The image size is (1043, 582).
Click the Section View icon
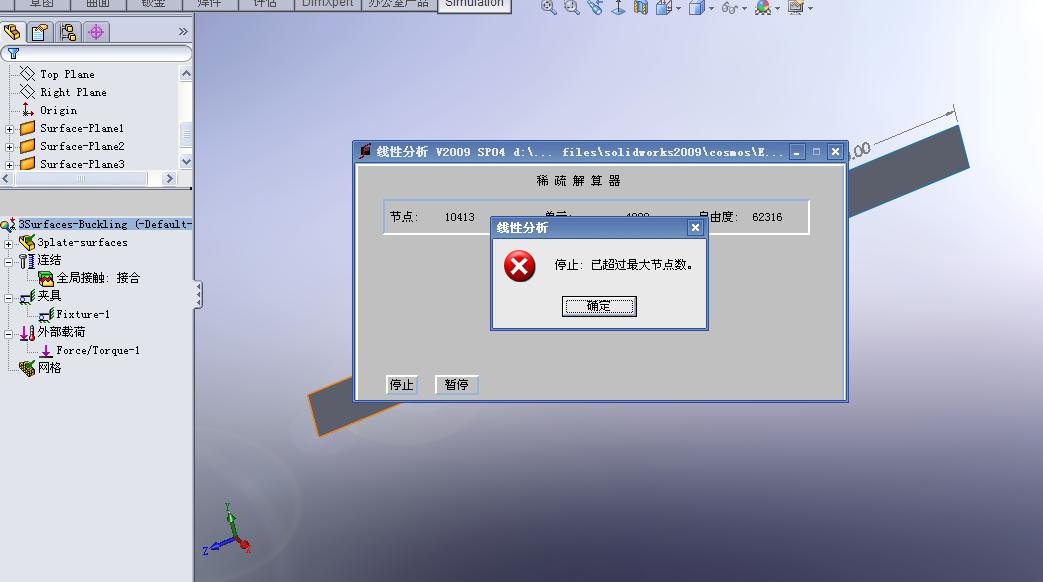(641, 7)
